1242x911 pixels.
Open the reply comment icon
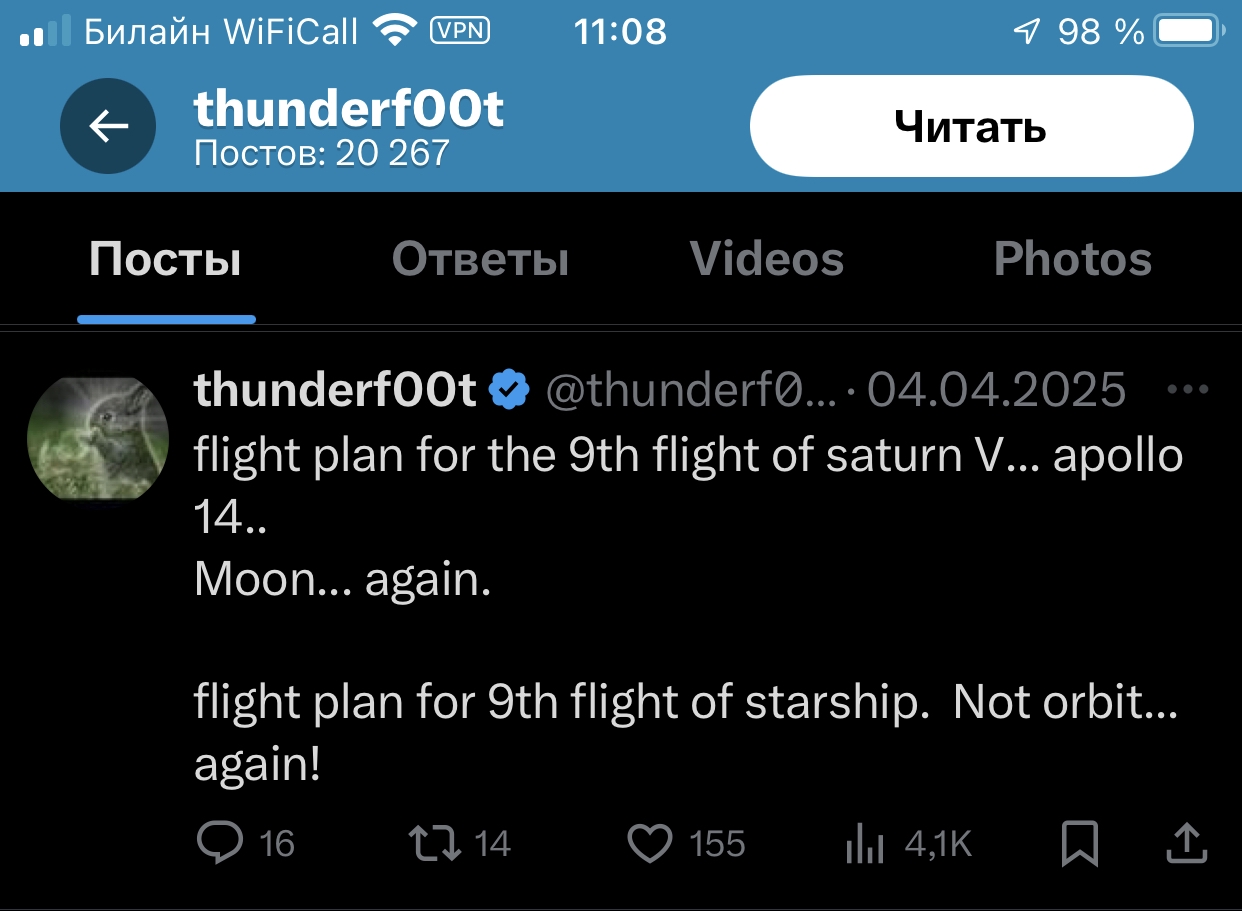click(218, 843)
